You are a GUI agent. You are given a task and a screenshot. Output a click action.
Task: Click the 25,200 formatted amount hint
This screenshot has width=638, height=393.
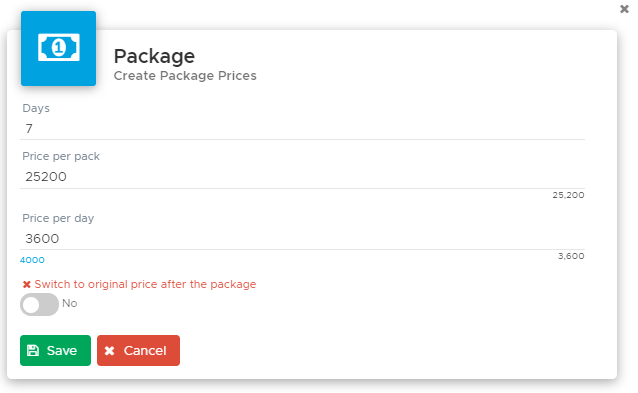pyautogui.click(x=568, y=195)
